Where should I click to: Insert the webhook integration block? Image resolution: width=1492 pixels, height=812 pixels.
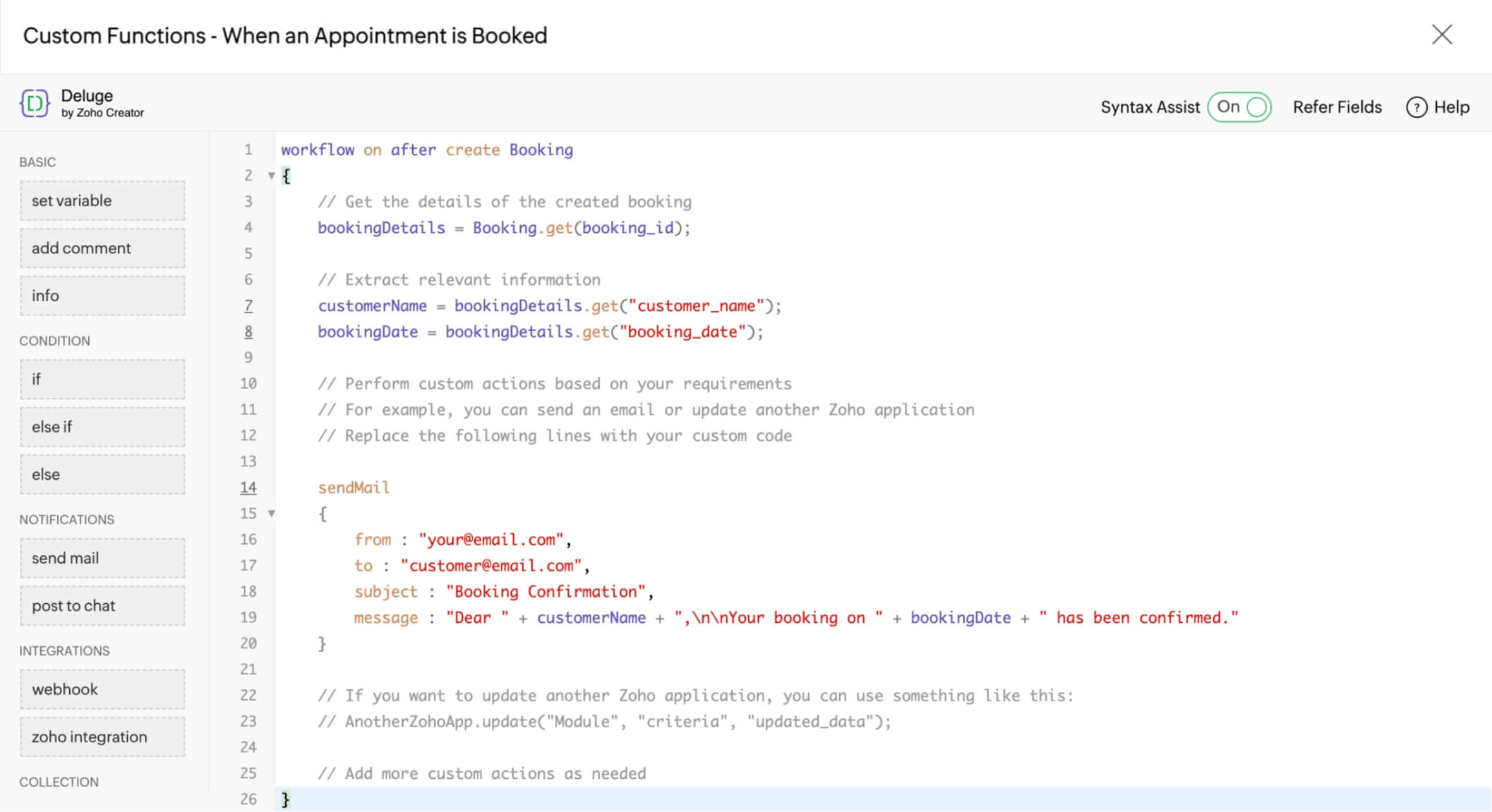coord(102,689)
